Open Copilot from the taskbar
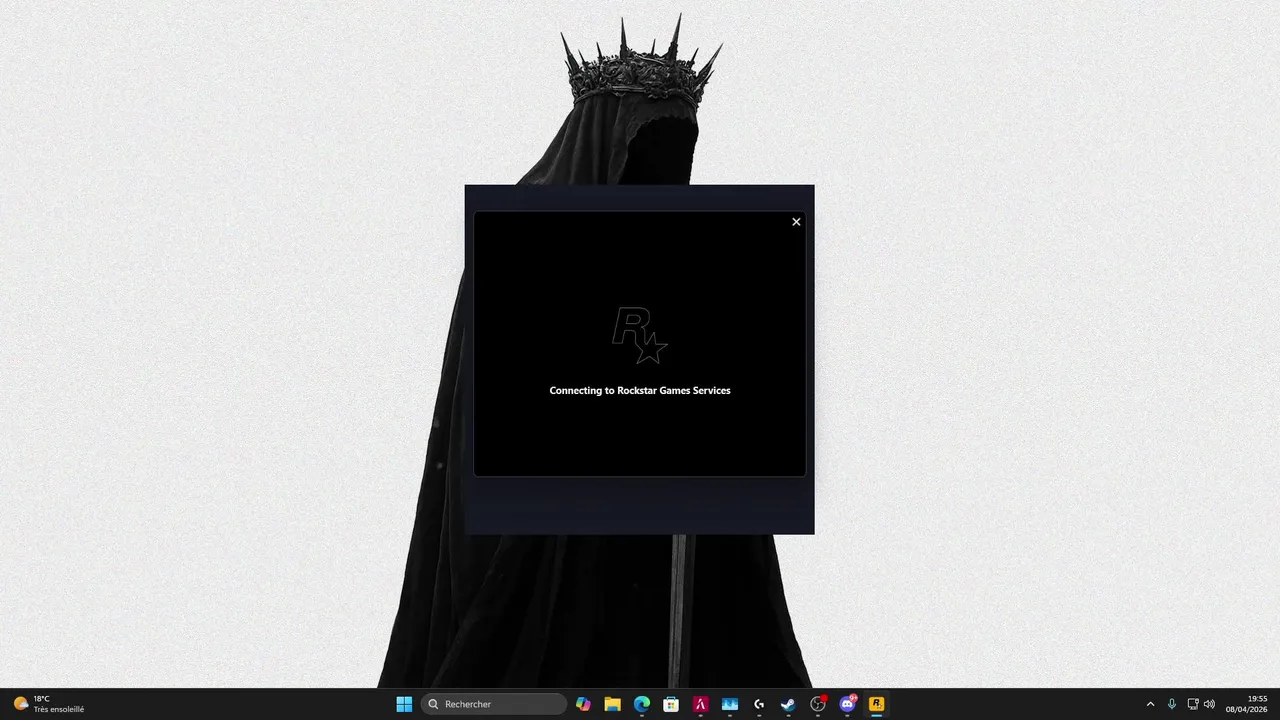Image resolution: width=1280 pixels, height=720 pixels. [x=583, y=704]
